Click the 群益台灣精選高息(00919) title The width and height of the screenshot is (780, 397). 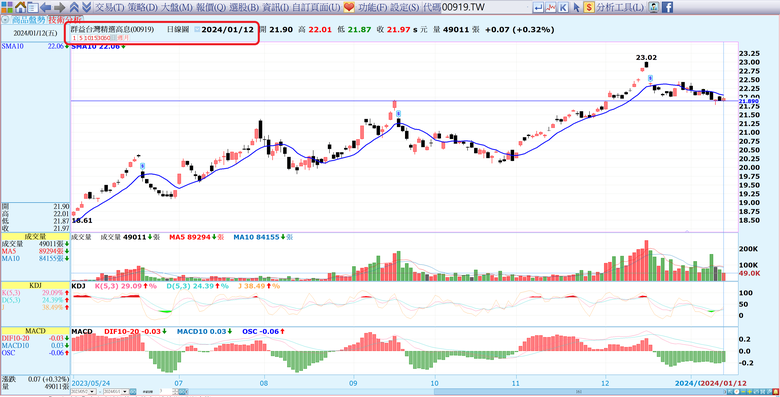112,29
